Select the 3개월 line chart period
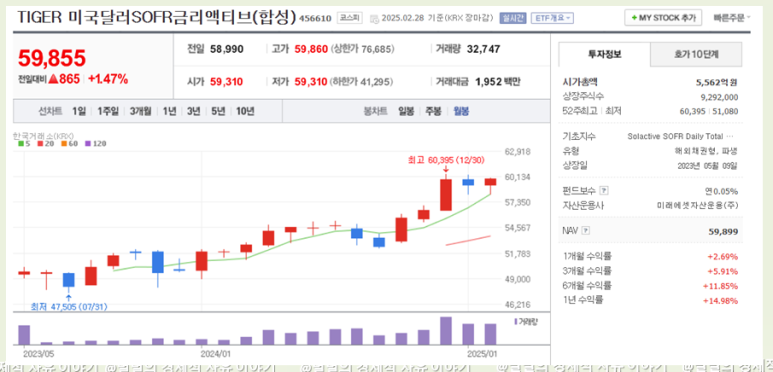Image resolution: width=773 pixels, height=372 pixels. [x=141, y=111]
